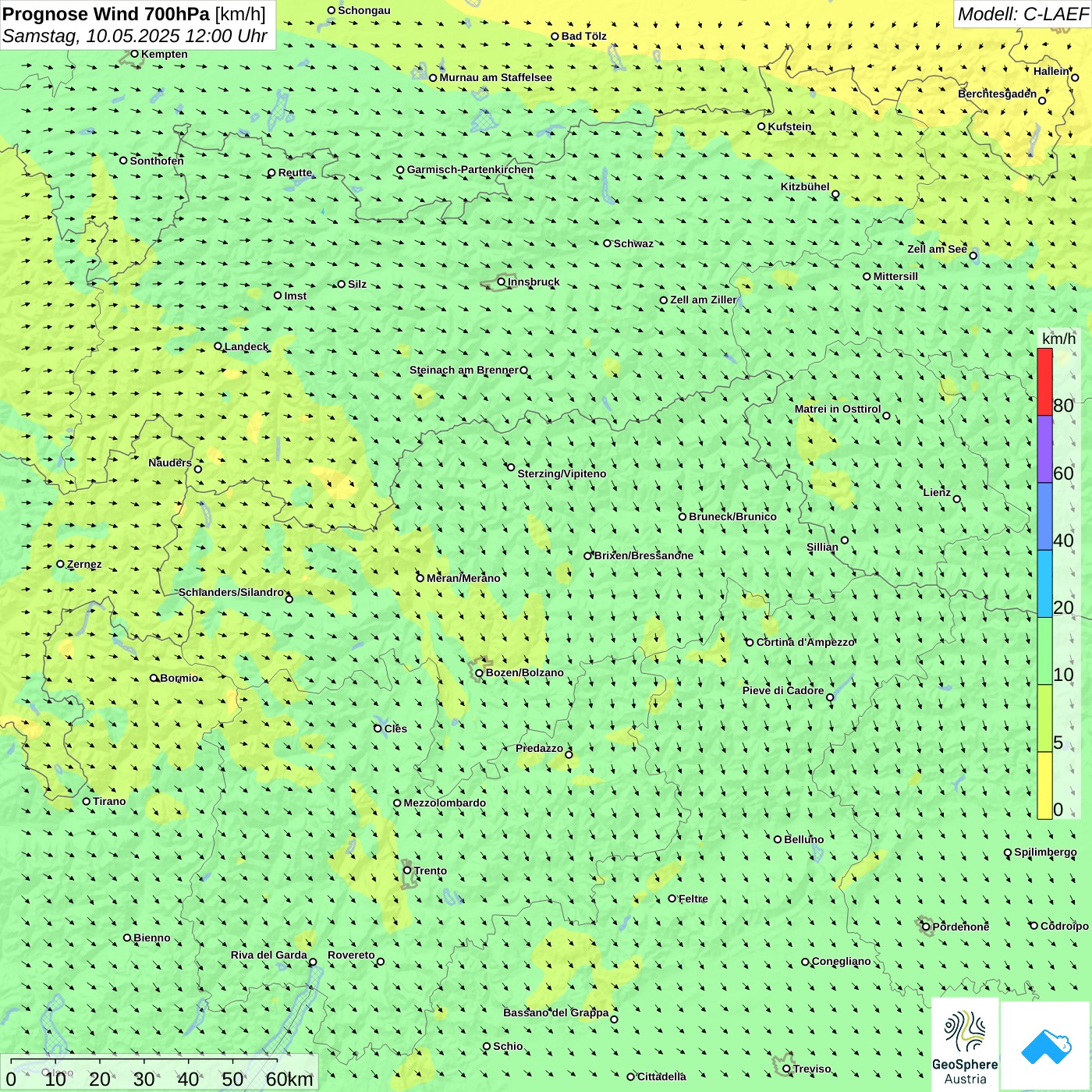Click the title "Prognose Wind 700hPa"

click(106, 14)
